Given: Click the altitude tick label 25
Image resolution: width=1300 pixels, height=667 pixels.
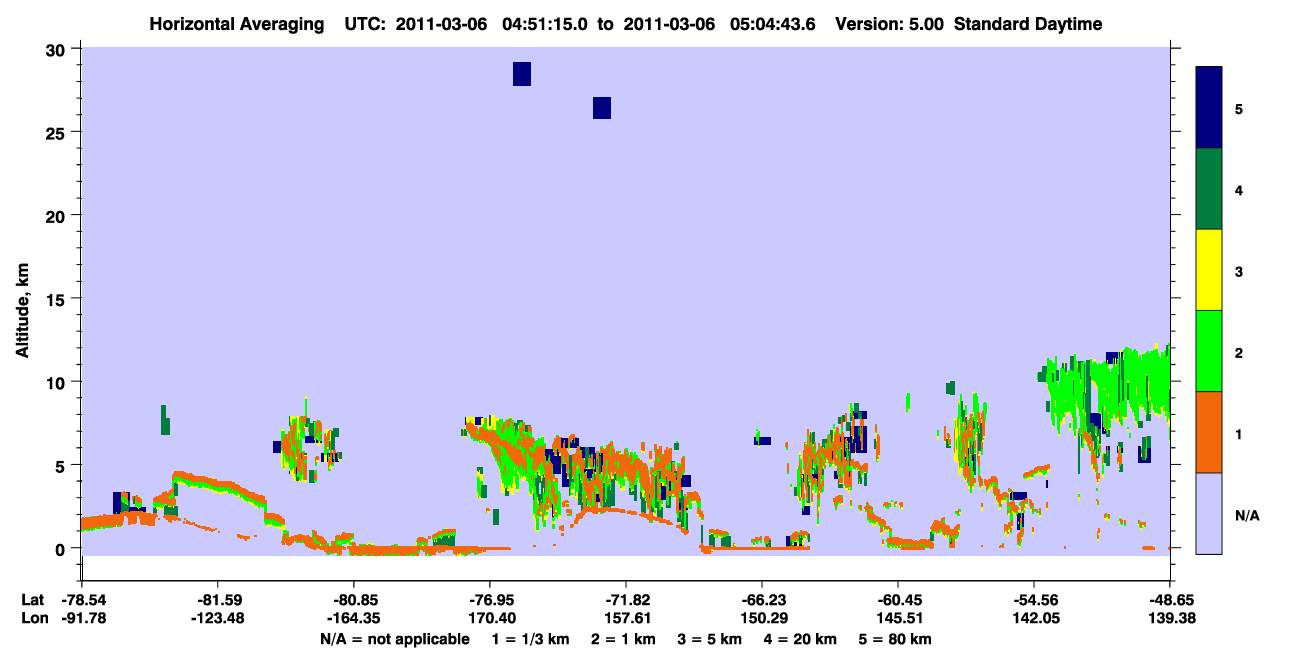Looking at the screenshot, I should (x=58, y=132).
